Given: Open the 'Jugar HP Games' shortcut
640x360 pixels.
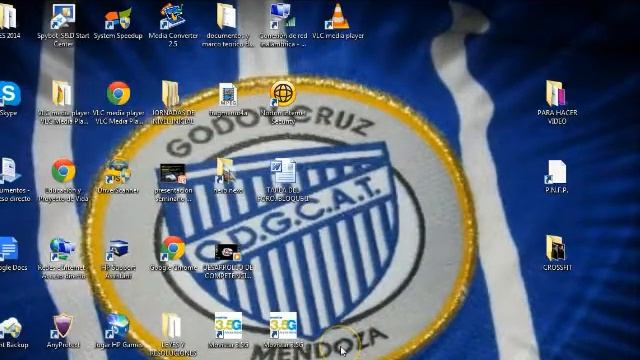Looking at the screenshot, I should [x=118, y=326].
